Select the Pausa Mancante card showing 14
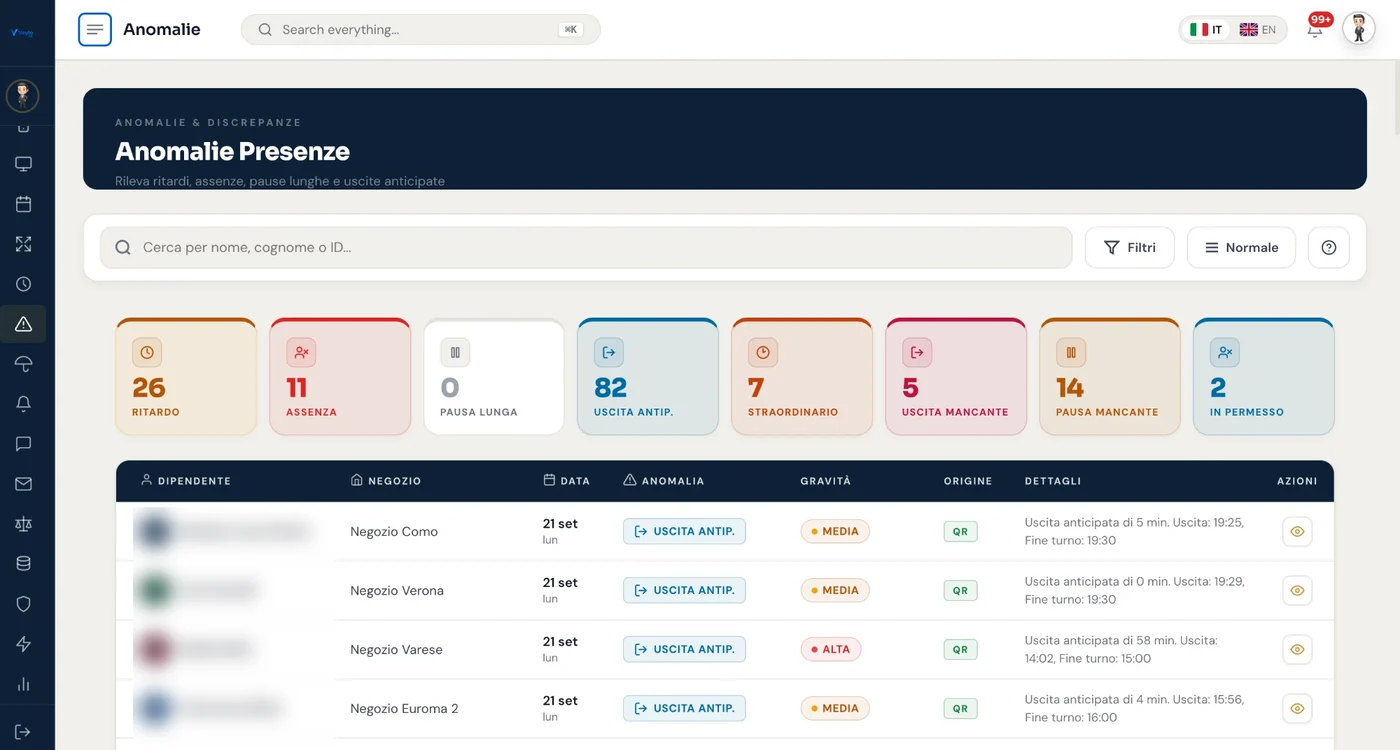1400x750 pixels. tap(1110, 377)
